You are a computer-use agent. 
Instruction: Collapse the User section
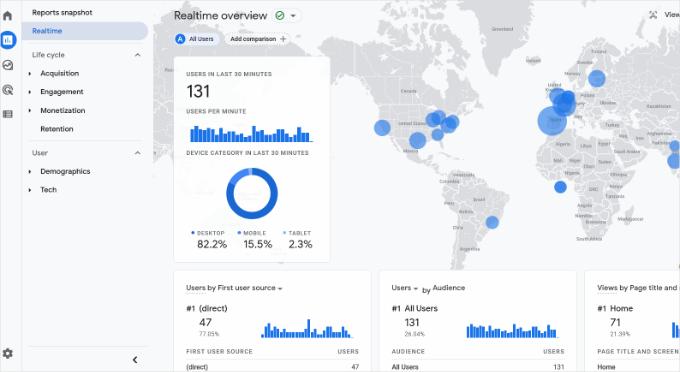pyautogui.click(x=137, y=153)
